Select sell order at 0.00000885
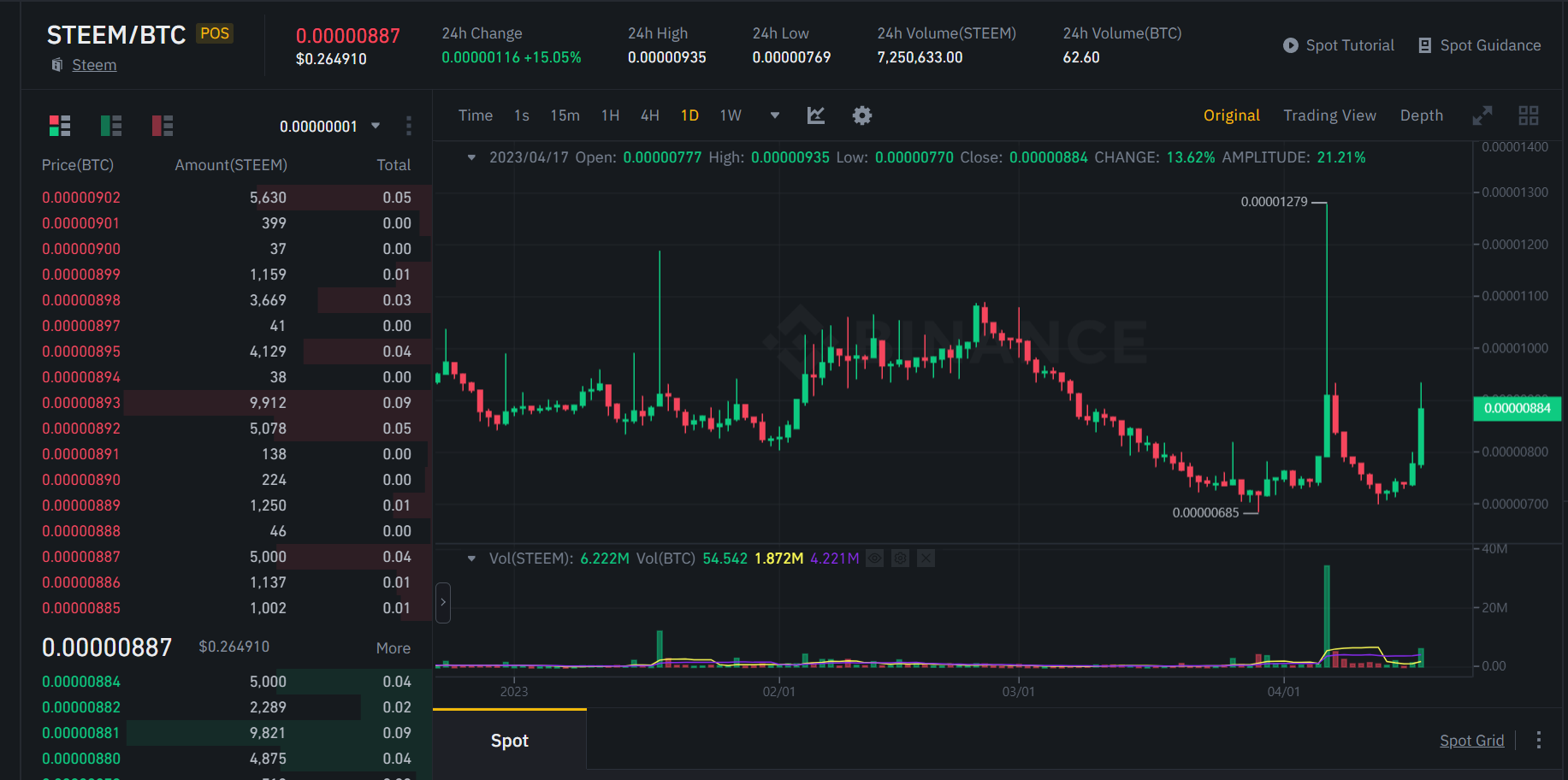The image size is (1568, 780). (x=227, y=608)
